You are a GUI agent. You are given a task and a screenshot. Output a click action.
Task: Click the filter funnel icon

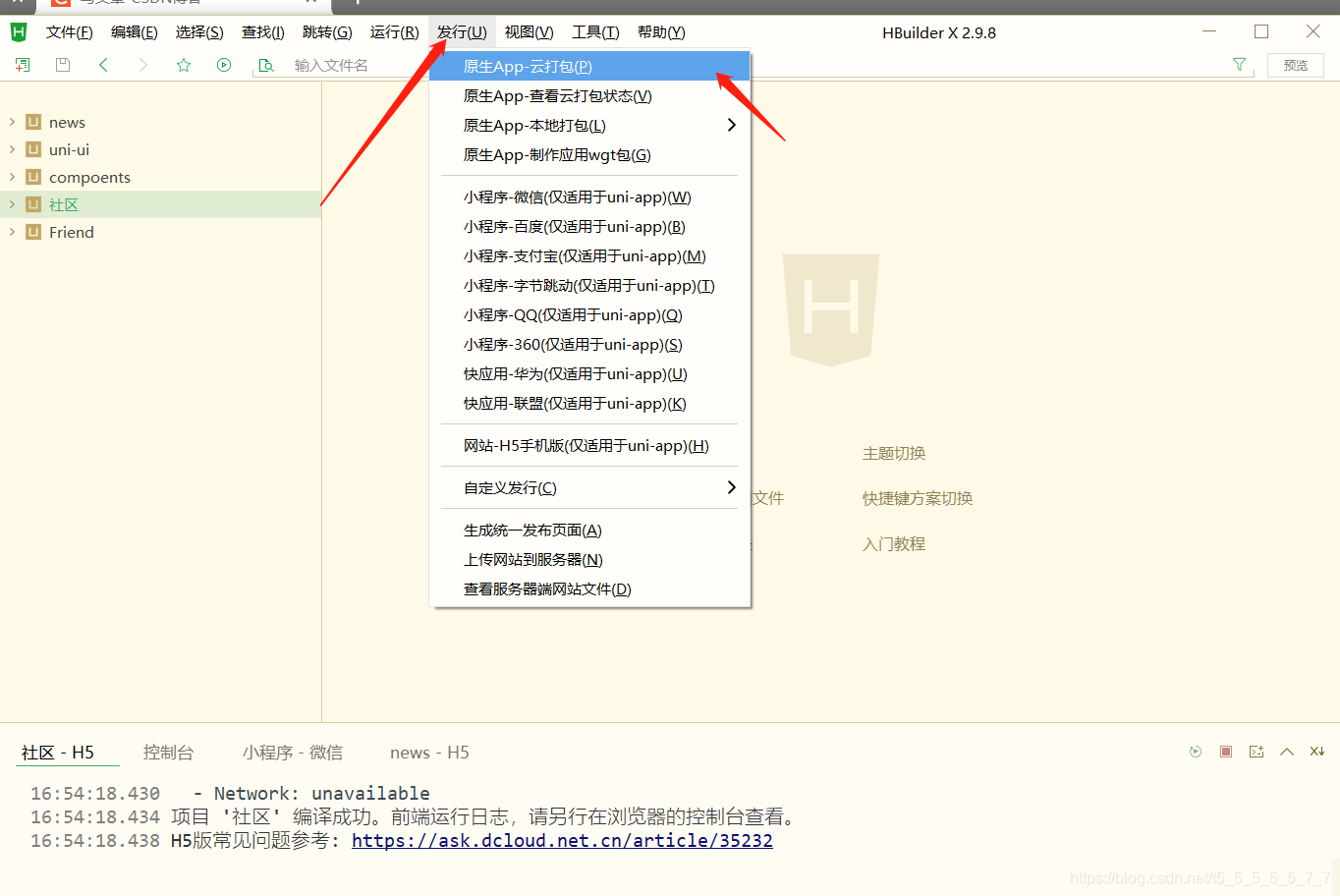click(1239, 65)
